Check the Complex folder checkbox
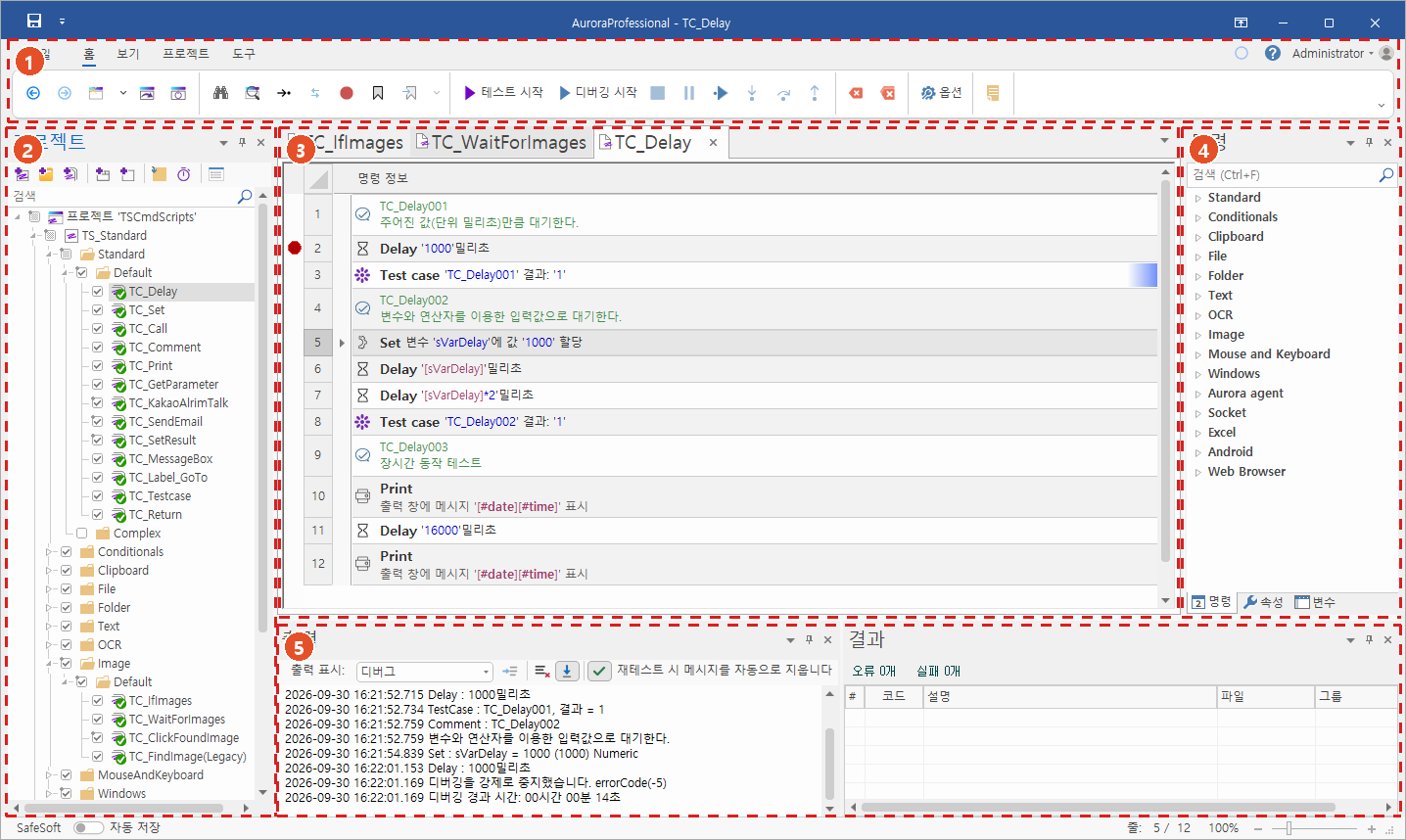The width and height of the screenshot is (1406, 840). click(82, 534)
